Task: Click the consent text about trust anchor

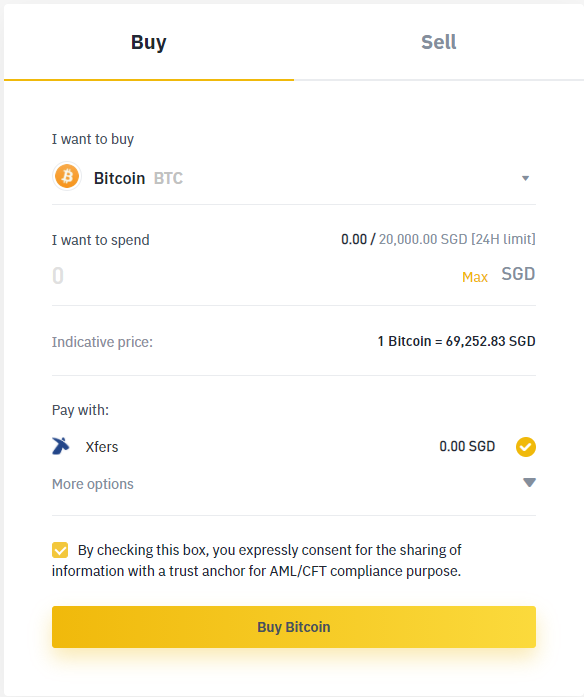Action: coord(257,561)
